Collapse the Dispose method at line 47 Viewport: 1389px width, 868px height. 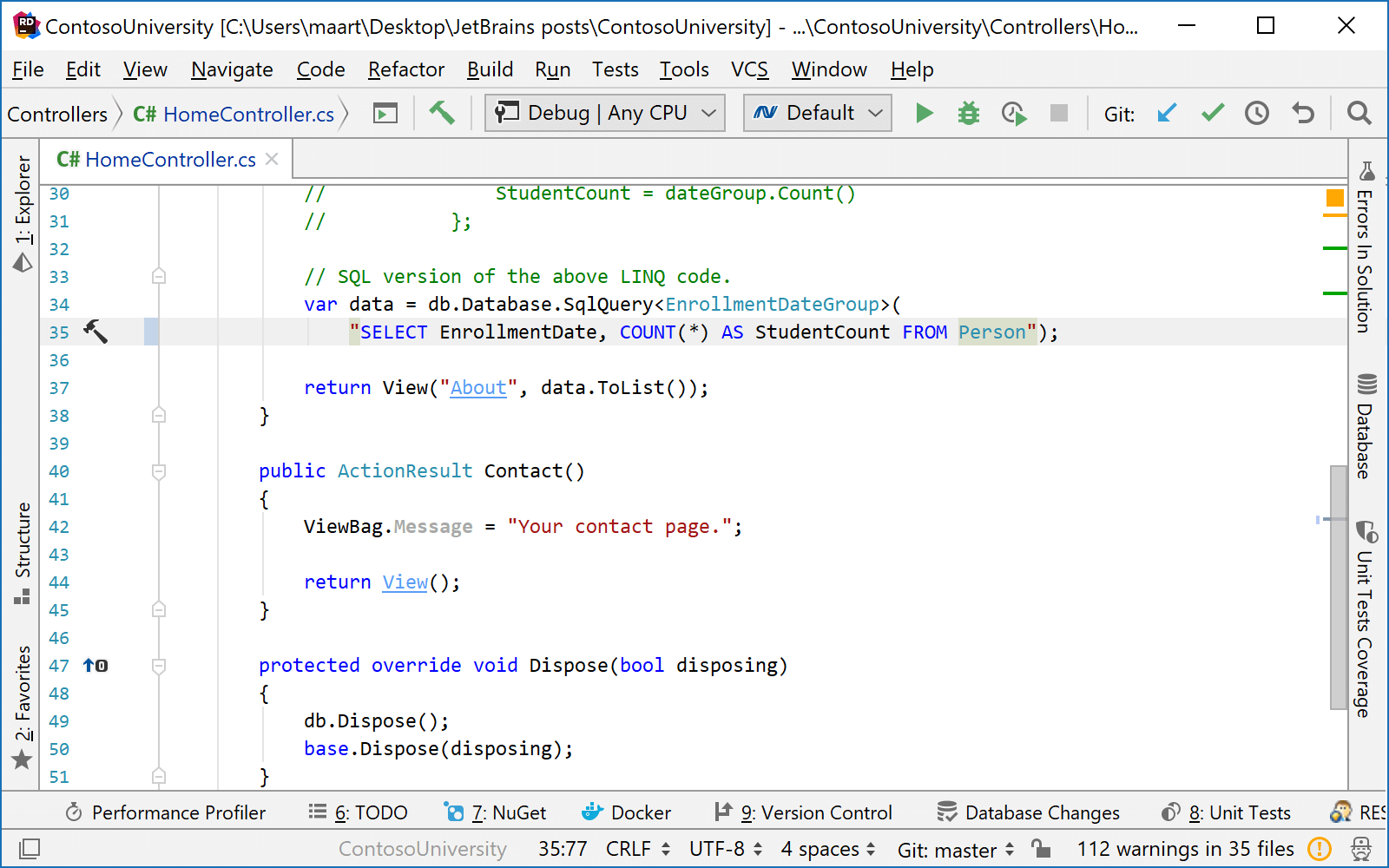(159, 666)
